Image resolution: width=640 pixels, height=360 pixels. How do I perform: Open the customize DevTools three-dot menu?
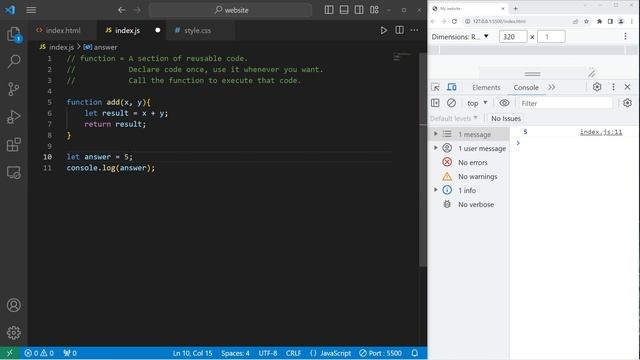pyautogui.click(x=613, y=87)
